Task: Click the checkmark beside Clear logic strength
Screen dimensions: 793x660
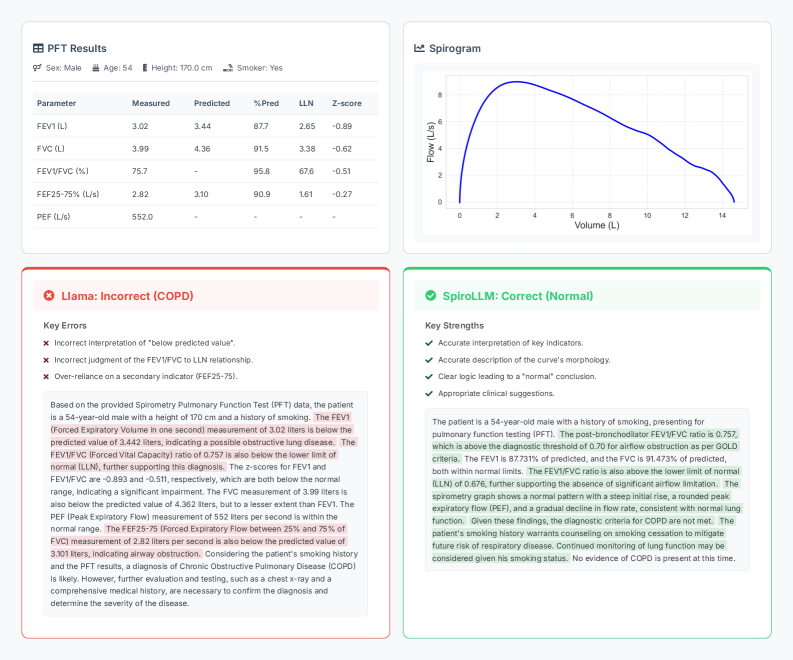Action: [x=429, y=377]
